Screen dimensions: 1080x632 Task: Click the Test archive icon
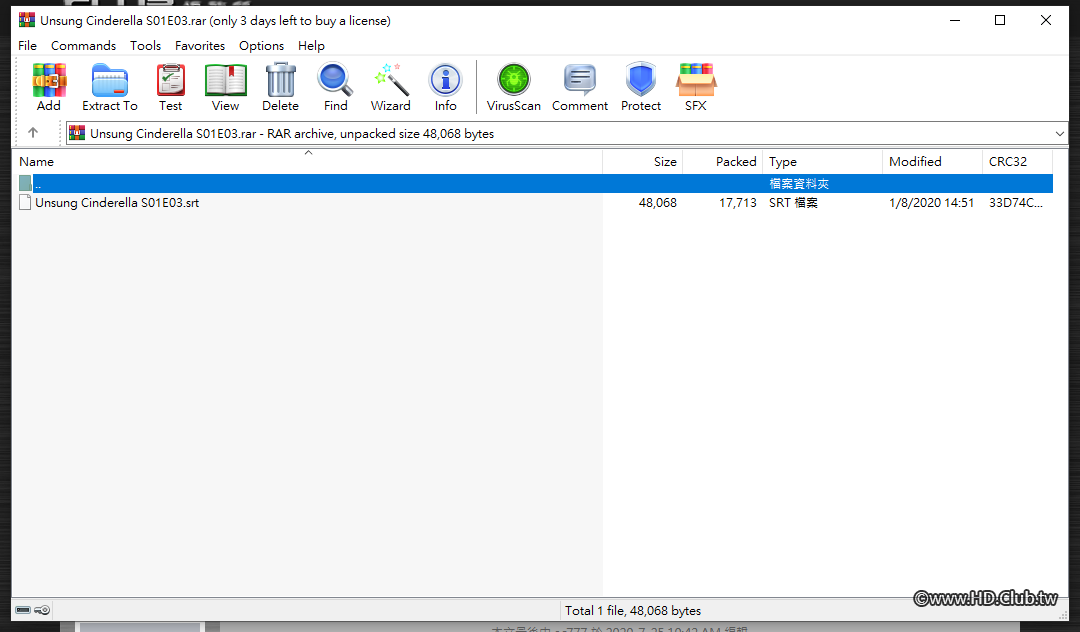point(170,81)
